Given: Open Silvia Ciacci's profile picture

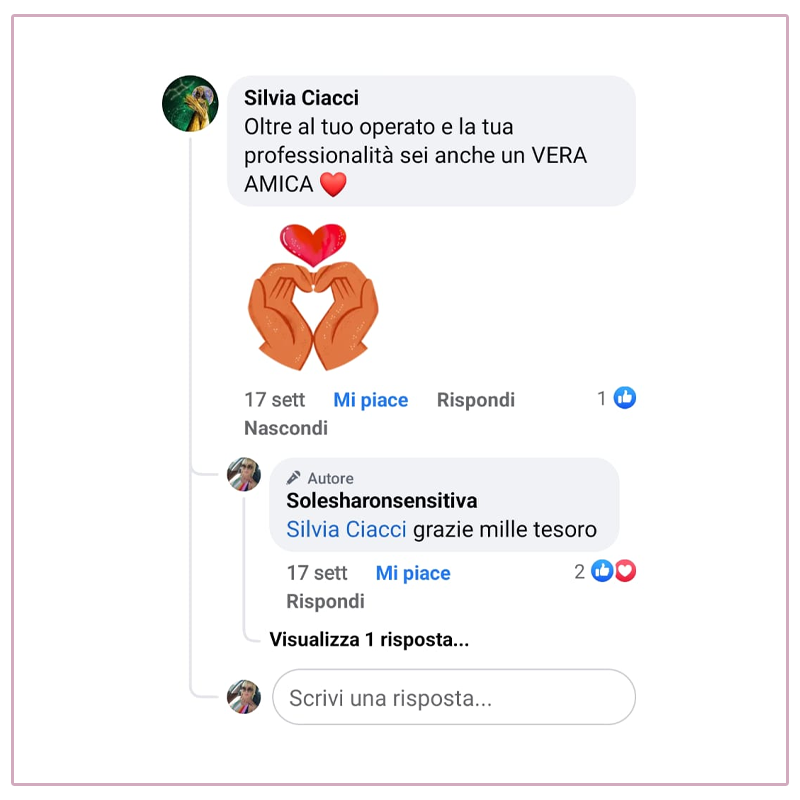Looking at the screenshot, I should [x=190, y=104].
